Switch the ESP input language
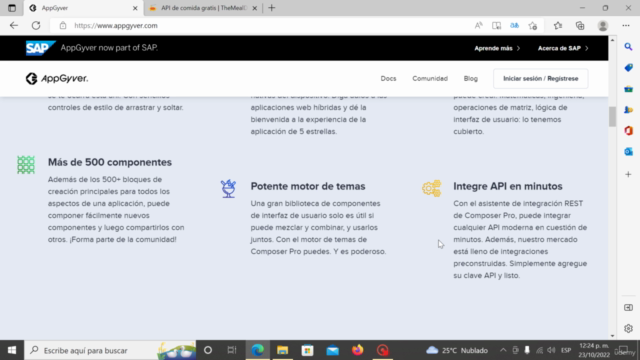The height and width of the screenshot is (360, 640). coord(566,350)
